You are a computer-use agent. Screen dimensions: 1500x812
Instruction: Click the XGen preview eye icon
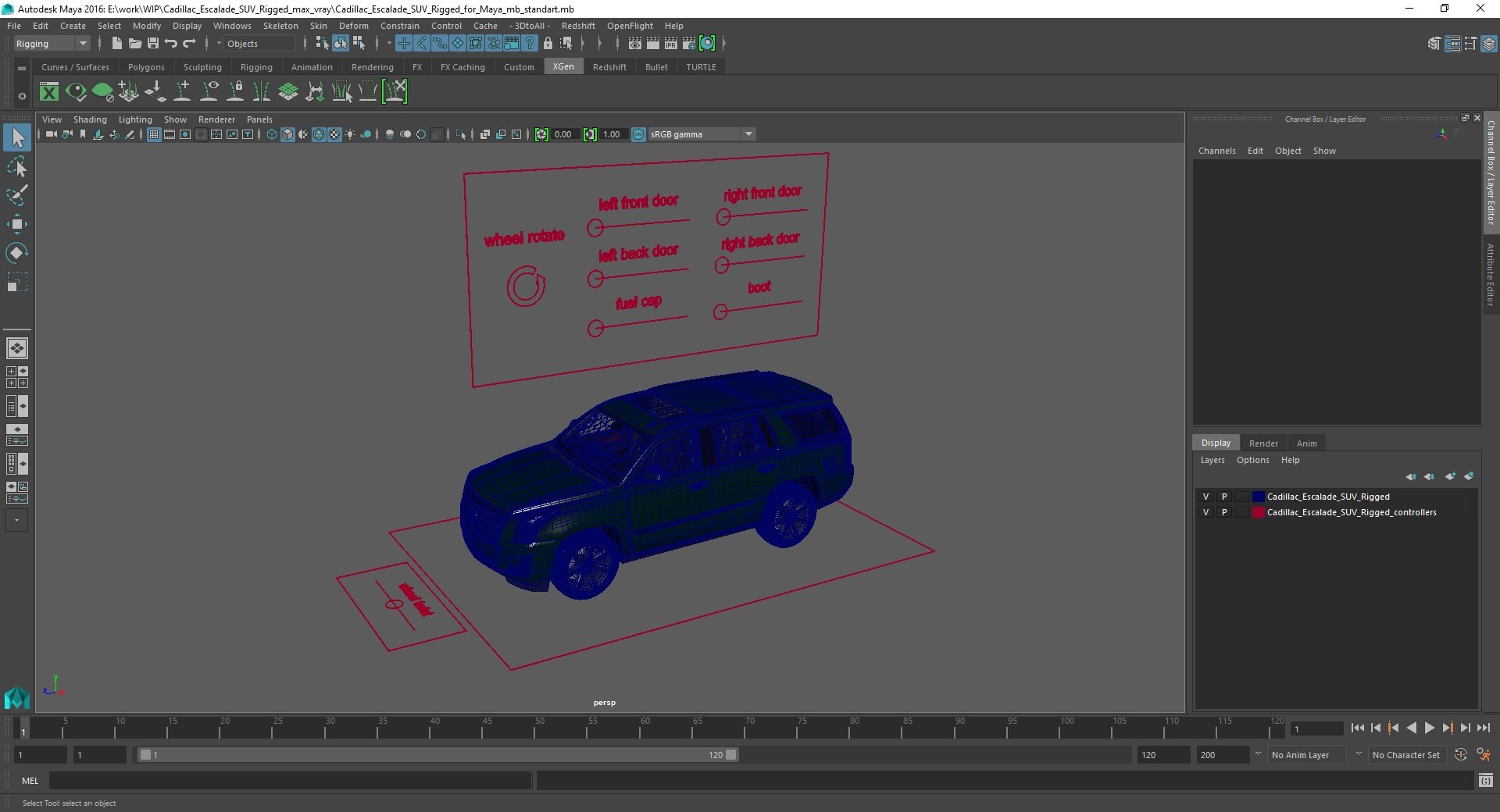pyautogui.click(x=76, y=92)
